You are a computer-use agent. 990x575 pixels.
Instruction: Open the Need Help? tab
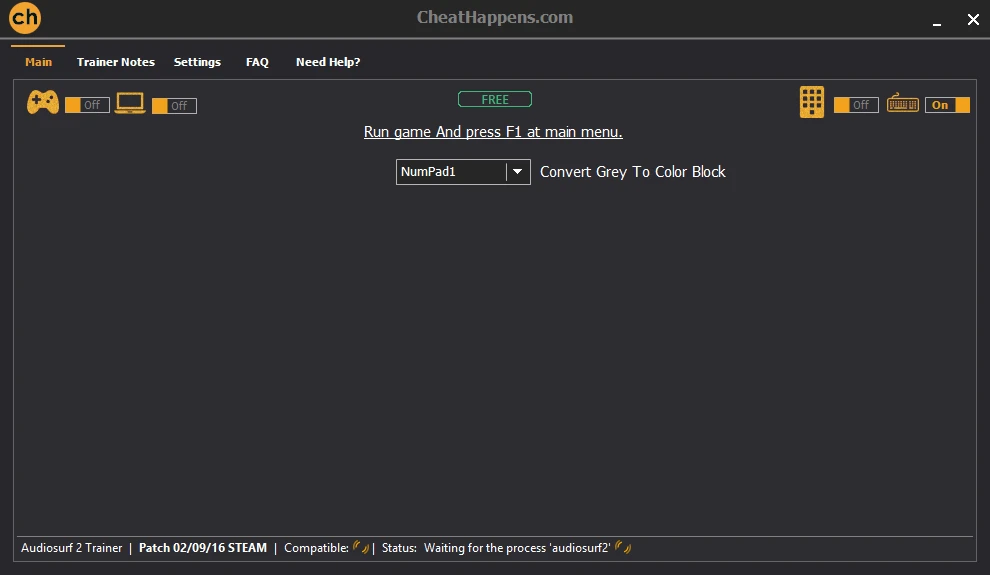[328, 62]
